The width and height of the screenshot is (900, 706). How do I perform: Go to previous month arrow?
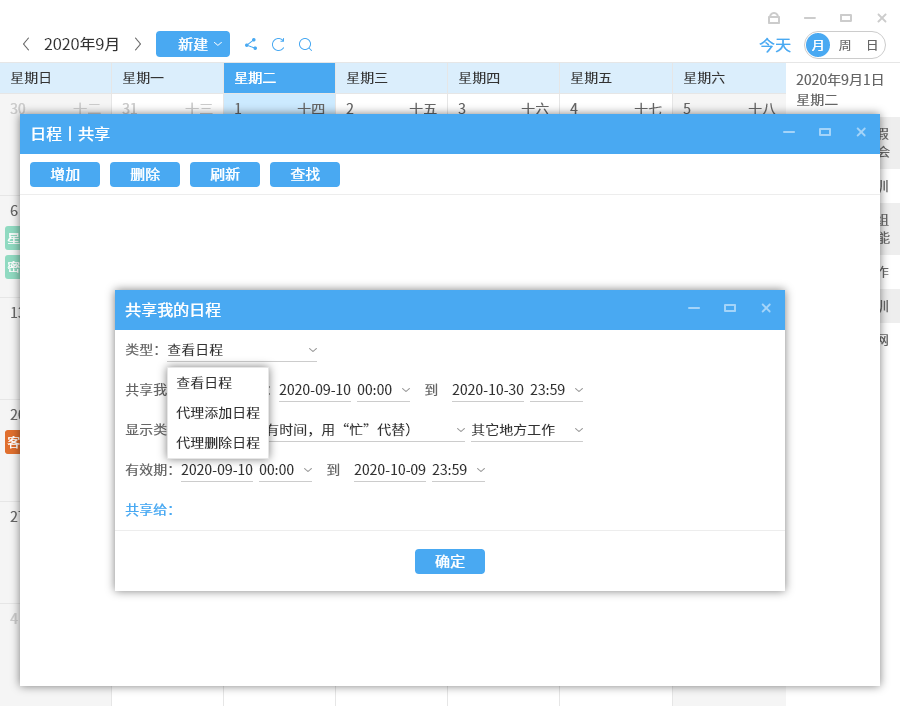(x=26, y=44)
